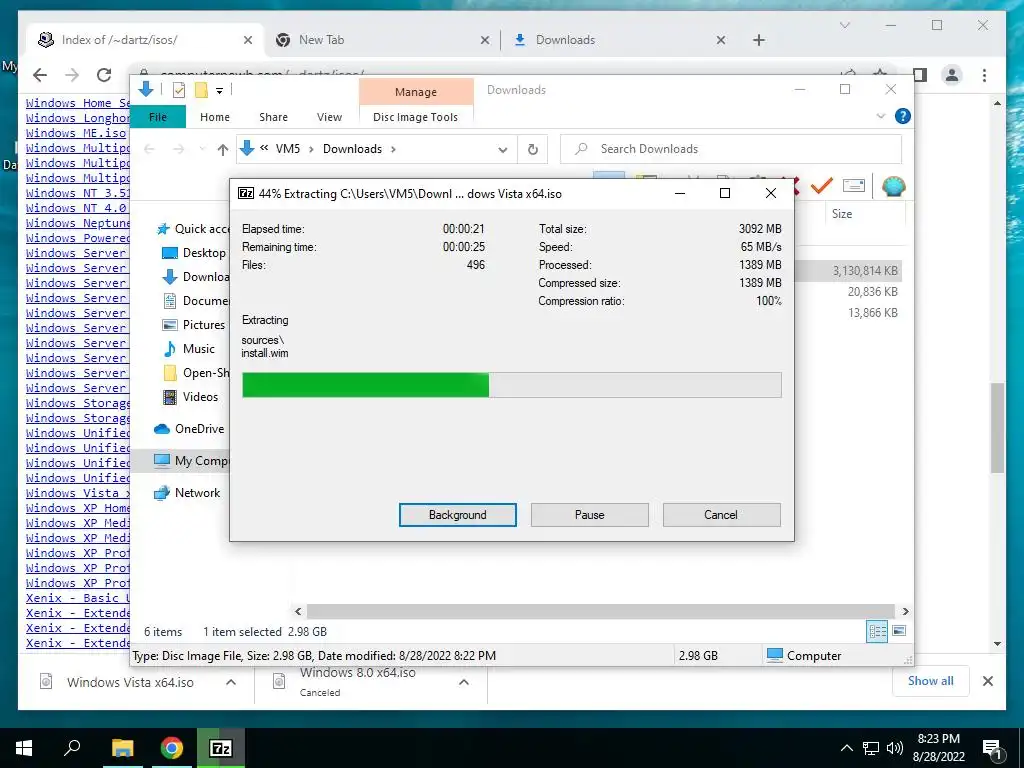This screenshot has width=1024, height=768.
Task: Switch to the Downloads Chrome tab
Action: pos(620,40)
